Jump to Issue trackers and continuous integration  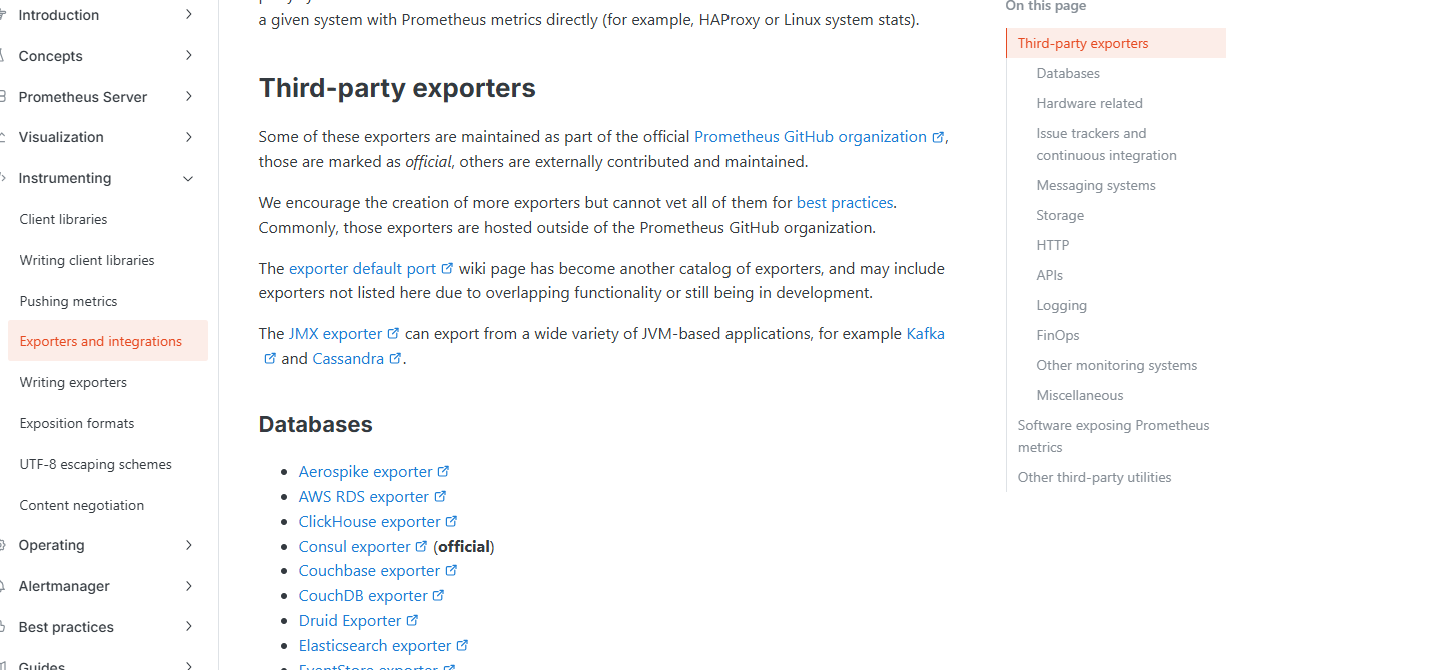1106,144
